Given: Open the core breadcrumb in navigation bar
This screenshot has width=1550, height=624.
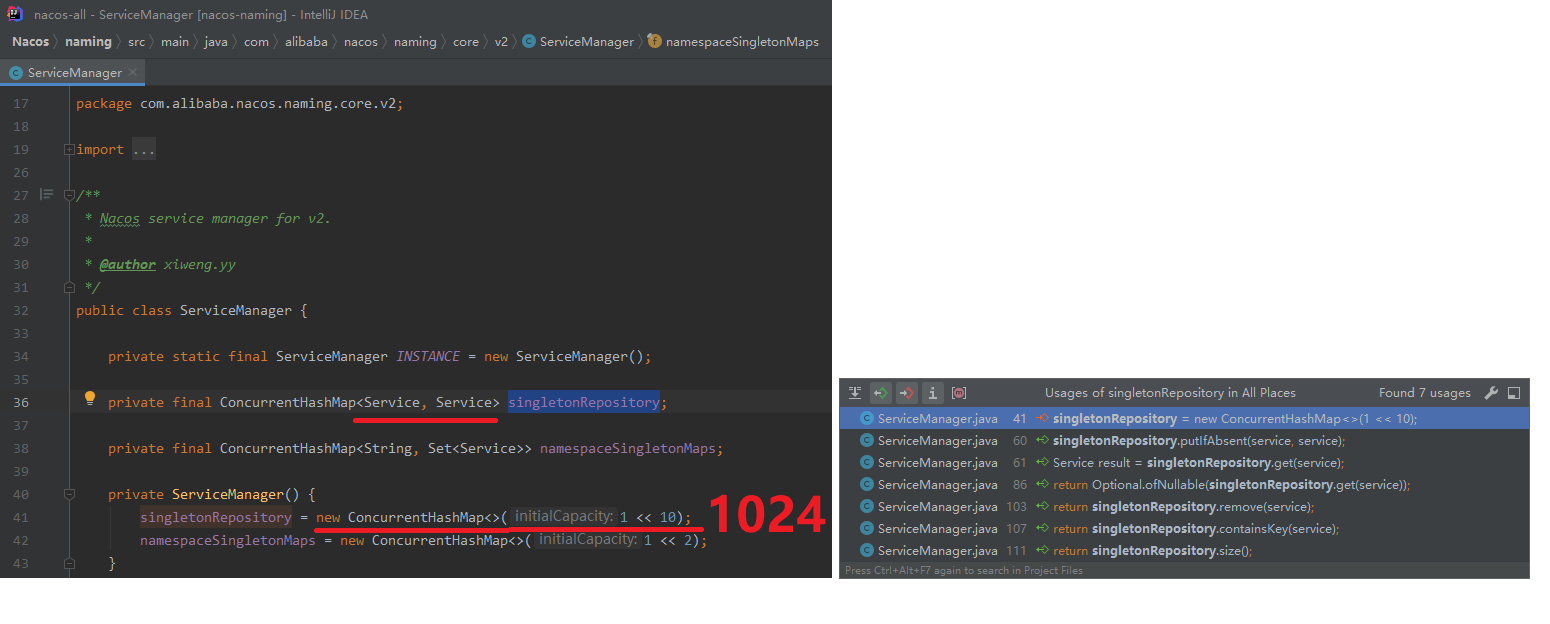Looking at the screenshot, I should coord(466,42).
